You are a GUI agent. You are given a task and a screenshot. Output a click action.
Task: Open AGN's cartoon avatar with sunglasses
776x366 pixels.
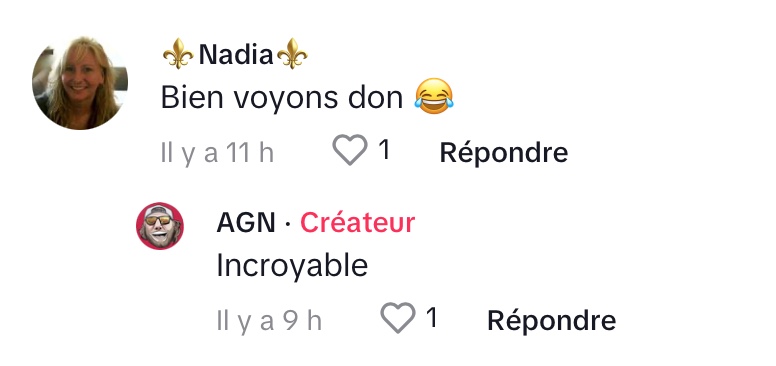tap(160, 226)
